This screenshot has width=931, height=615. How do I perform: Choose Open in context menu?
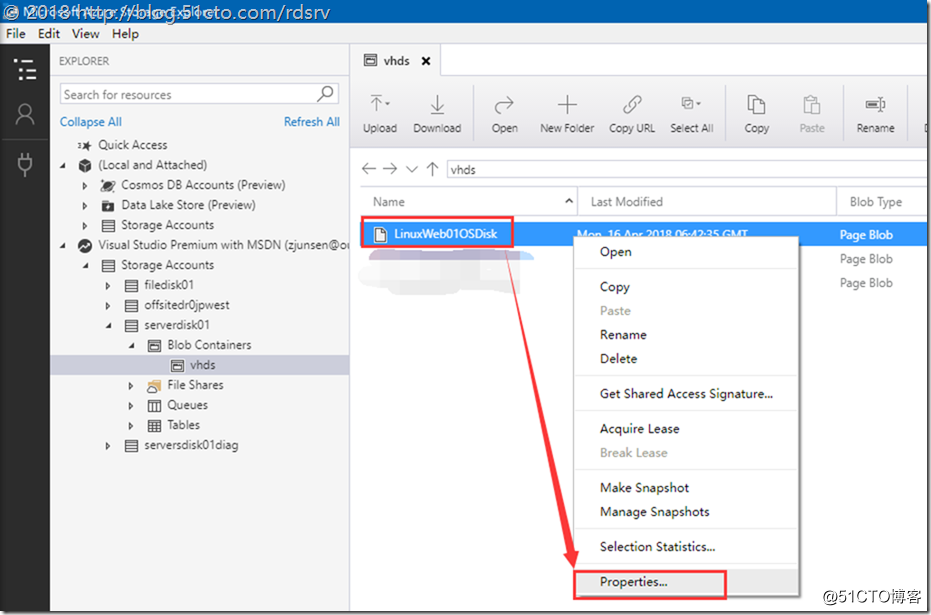pos(686,252)
